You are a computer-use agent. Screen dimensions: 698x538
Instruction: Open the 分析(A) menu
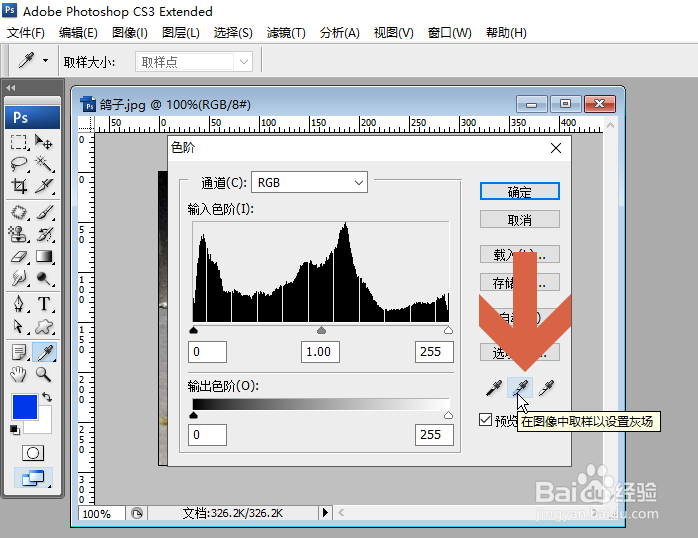click(x=339, y=33)
